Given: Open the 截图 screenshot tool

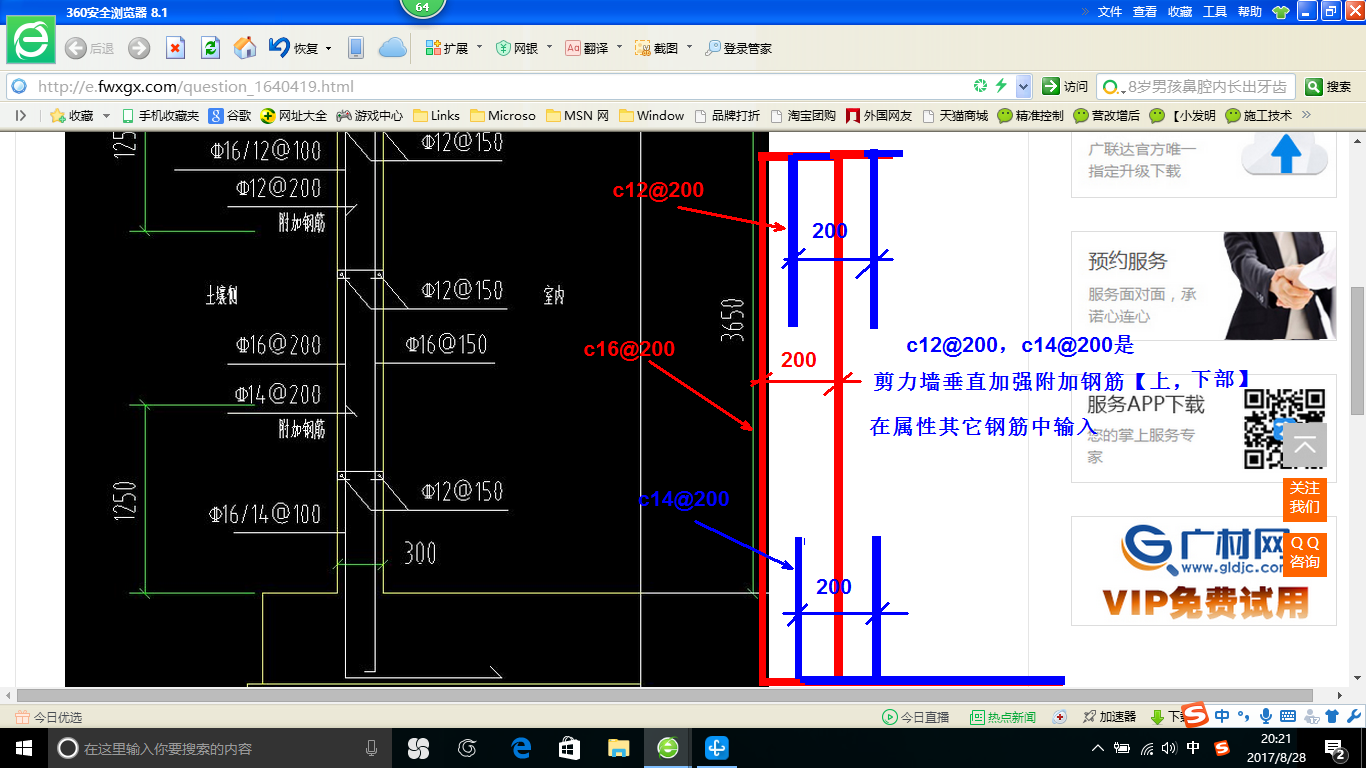Looking at the screenshot, I should point(657,48).
